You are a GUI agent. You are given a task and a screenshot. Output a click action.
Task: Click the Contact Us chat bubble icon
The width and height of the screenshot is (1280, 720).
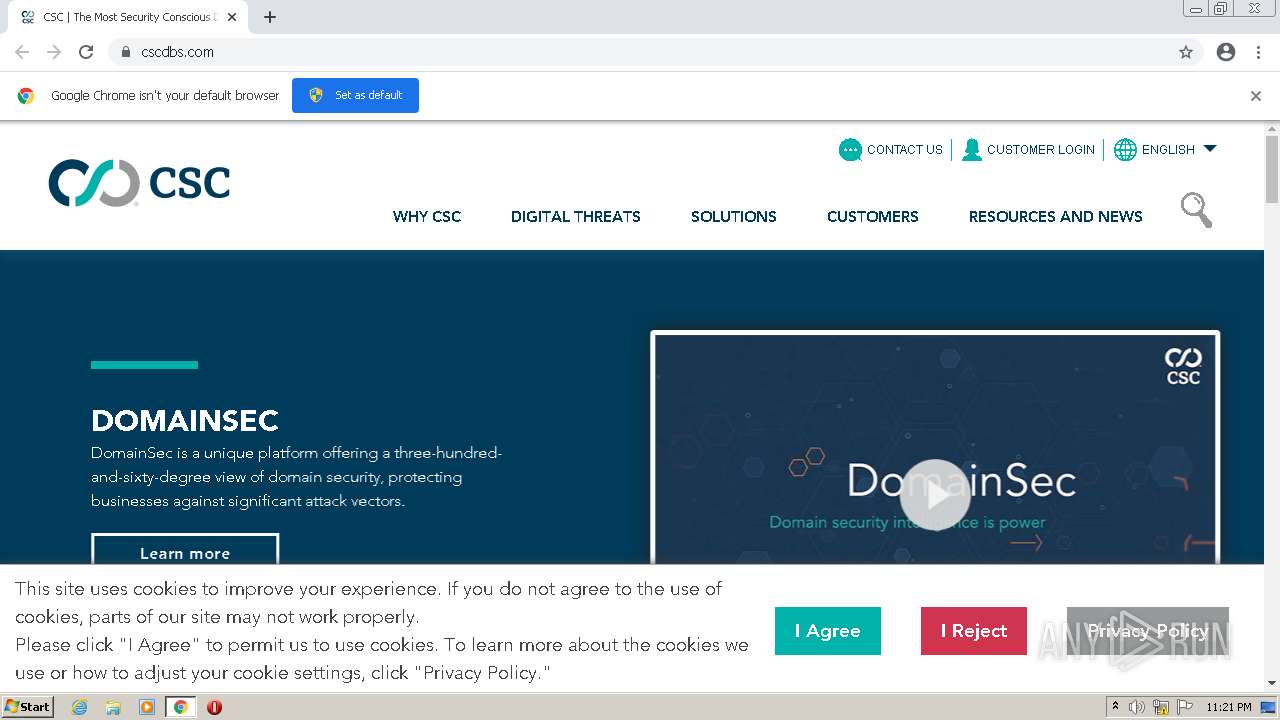pos(850,150)
